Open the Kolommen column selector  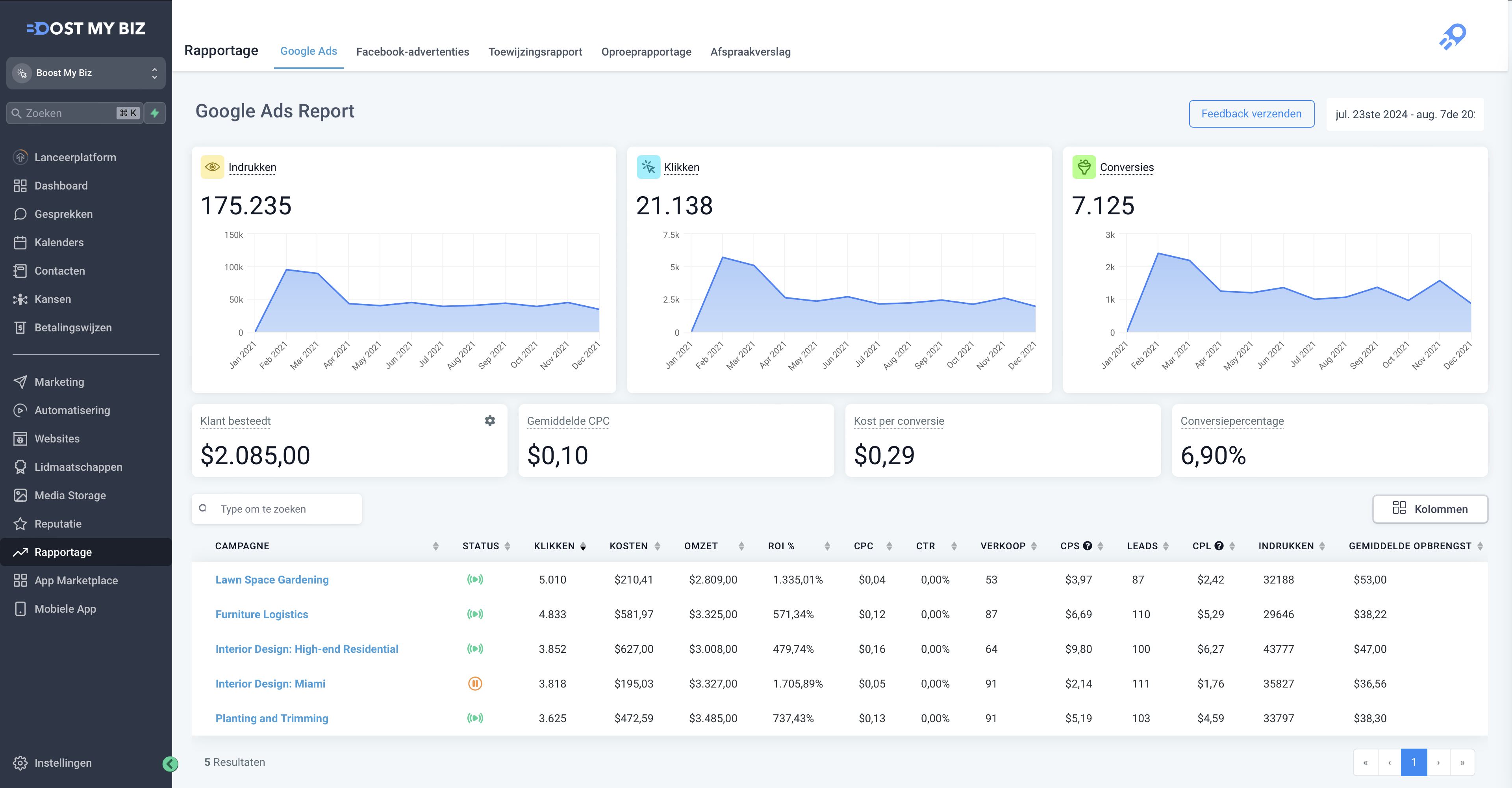[1429, 509]
